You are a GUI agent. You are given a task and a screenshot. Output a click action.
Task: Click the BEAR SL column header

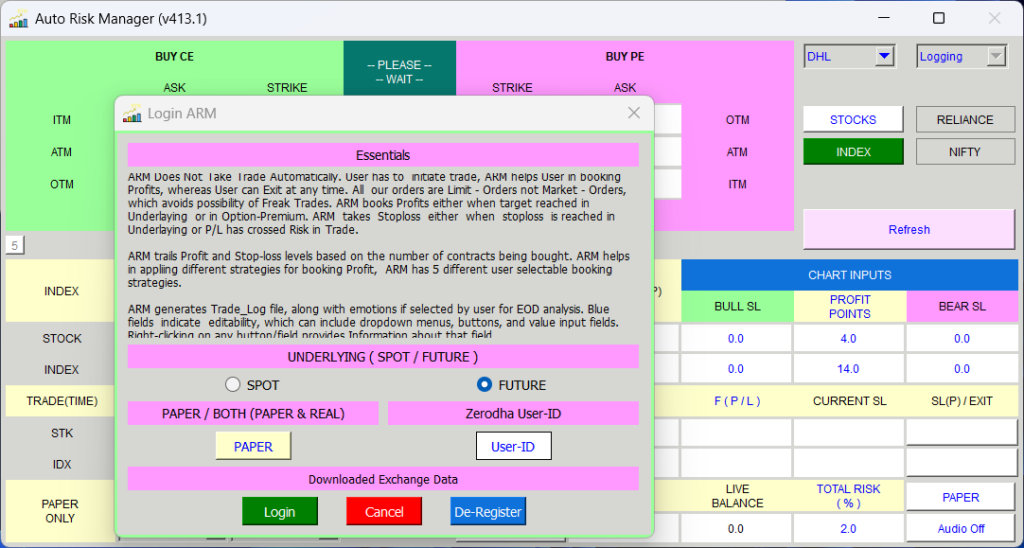(x=961, y=306)
